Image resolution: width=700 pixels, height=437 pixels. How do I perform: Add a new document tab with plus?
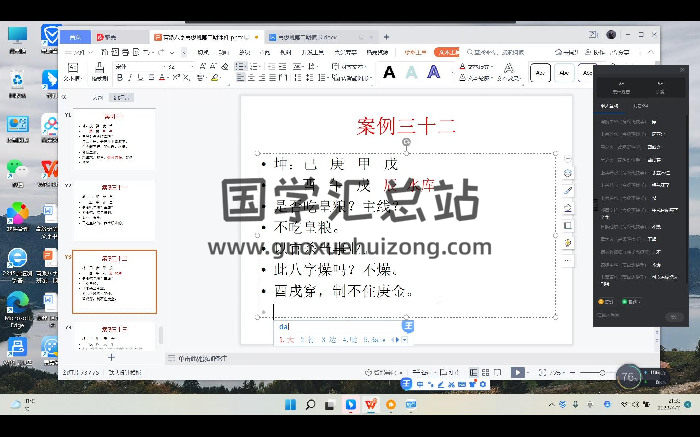[387, 37]
